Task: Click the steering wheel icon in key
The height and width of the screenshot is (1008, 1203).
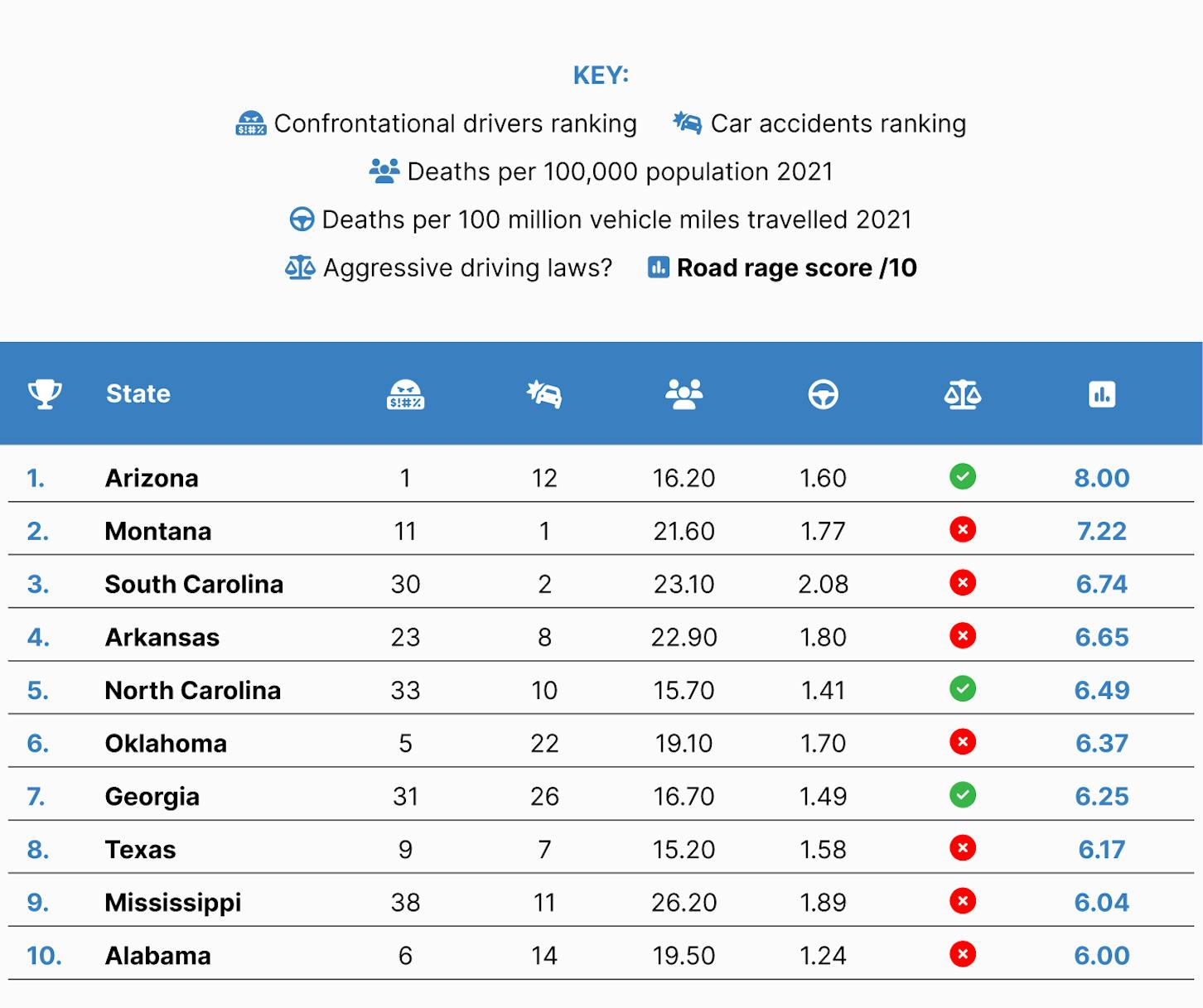Action: (302, 219)
